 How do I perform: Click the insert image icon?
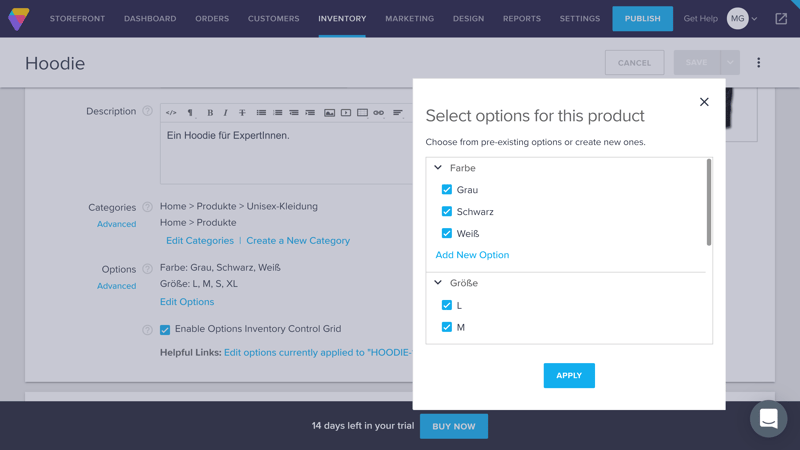click(329, 113)
